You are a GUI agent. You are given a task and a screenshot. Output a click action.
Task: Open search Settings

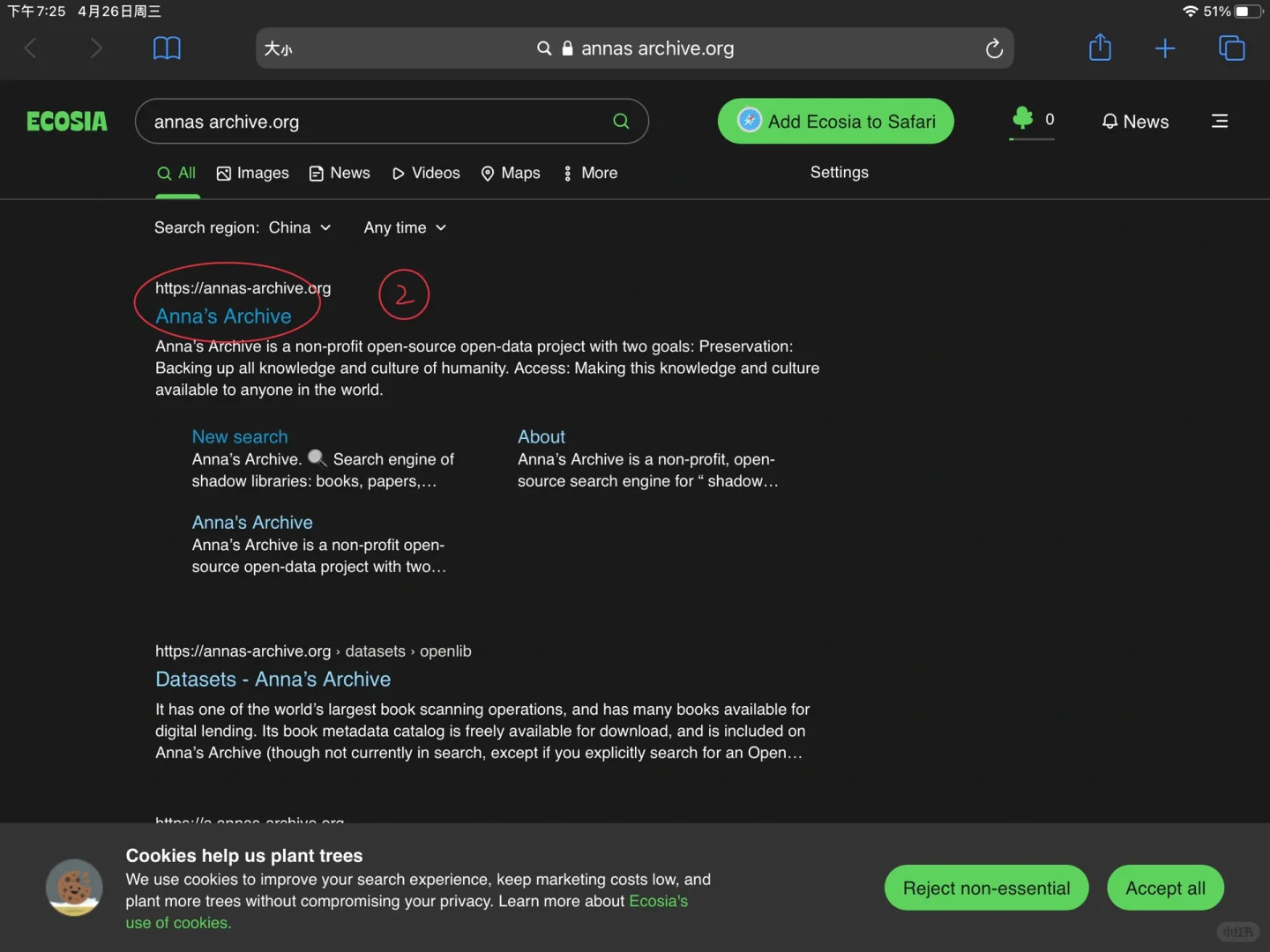click(840, 172)
